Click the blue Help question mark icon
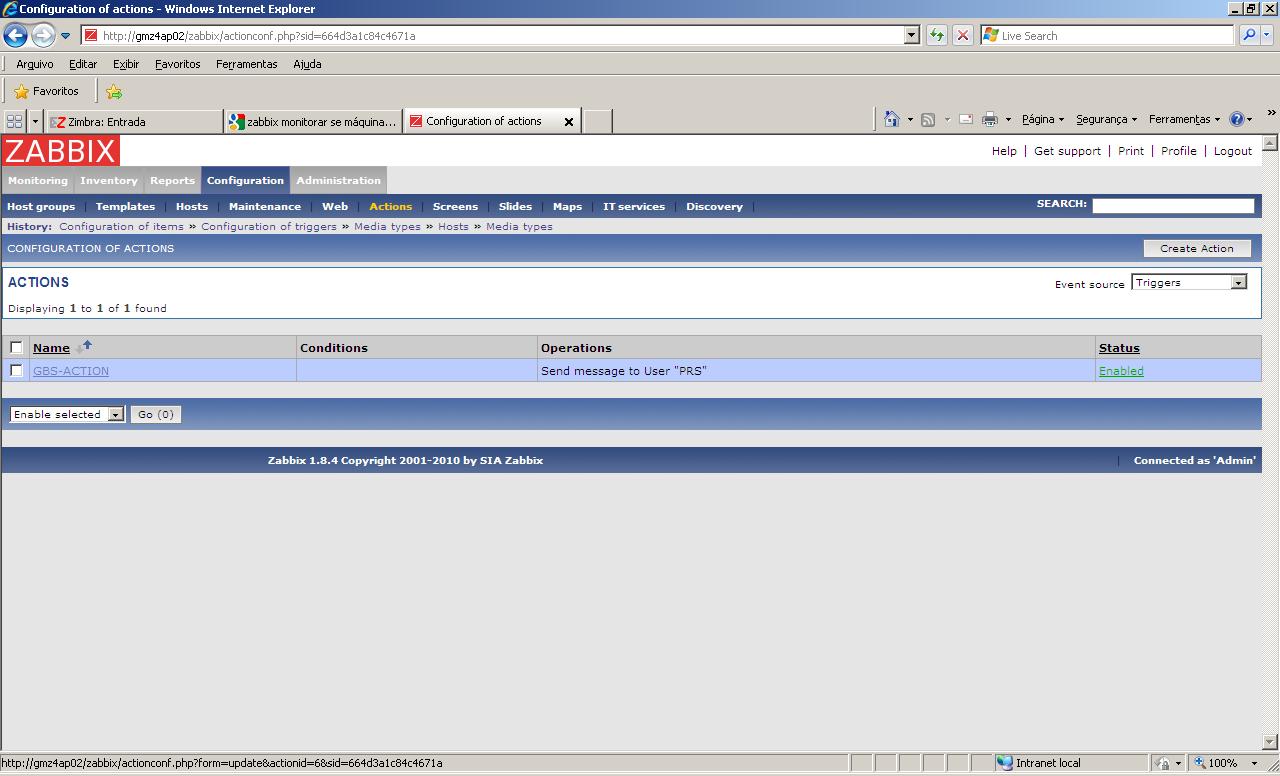The image size is (1280, 776). pos(1237,119)
